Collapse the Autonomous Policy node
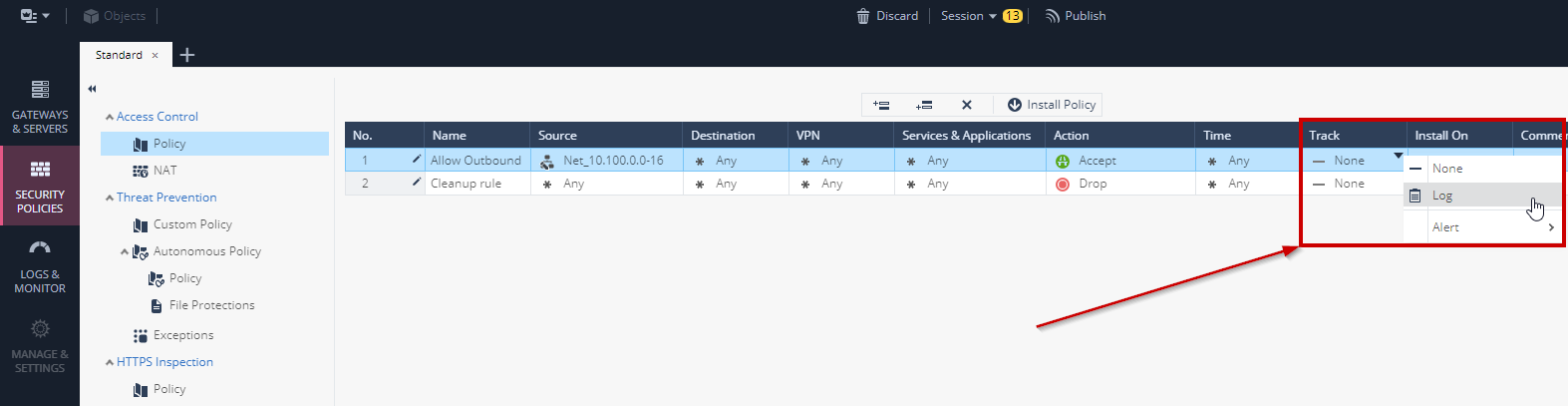1568x406 pixels. pyautogui.click(x=125, y=252)
